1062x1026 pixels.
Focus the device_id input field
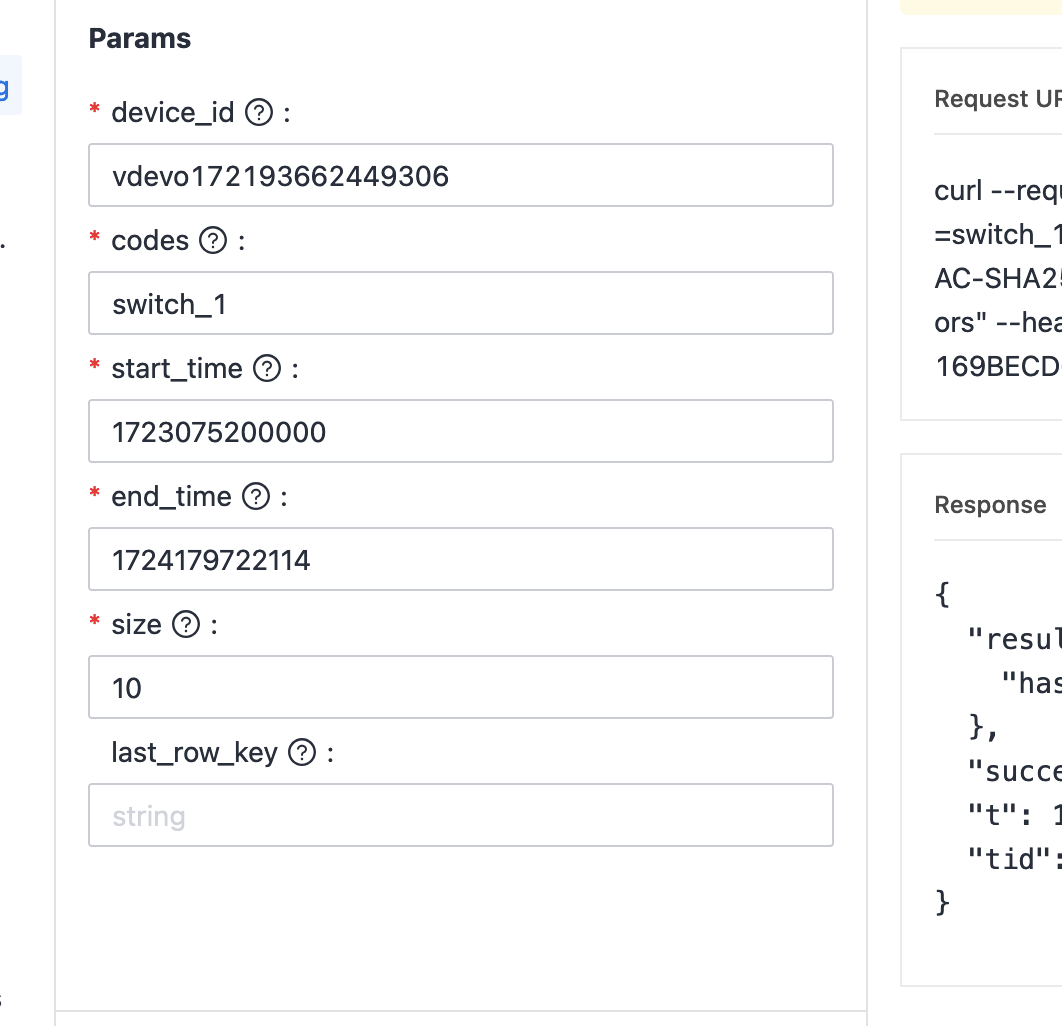click(x=460, y=176)
